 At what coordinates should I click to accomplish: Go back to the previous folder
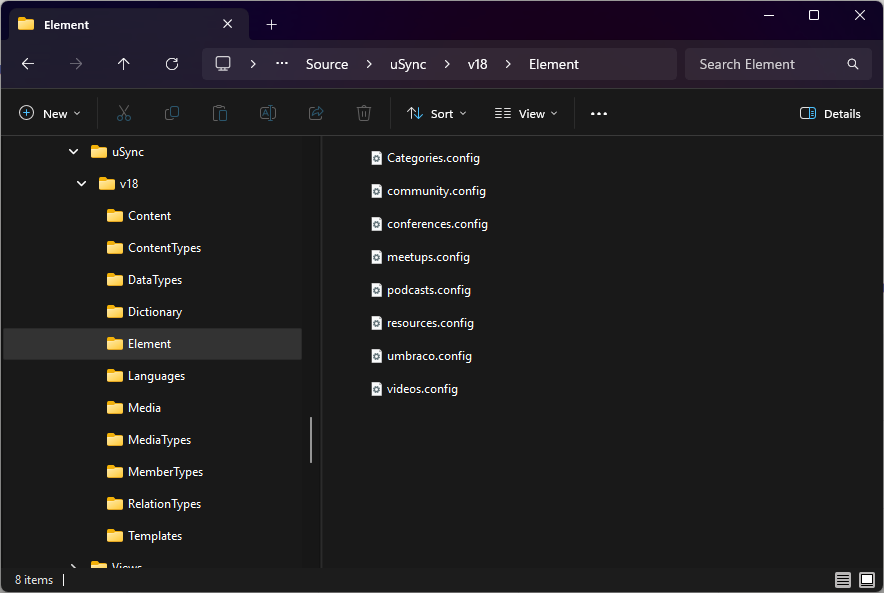point(28,64)
